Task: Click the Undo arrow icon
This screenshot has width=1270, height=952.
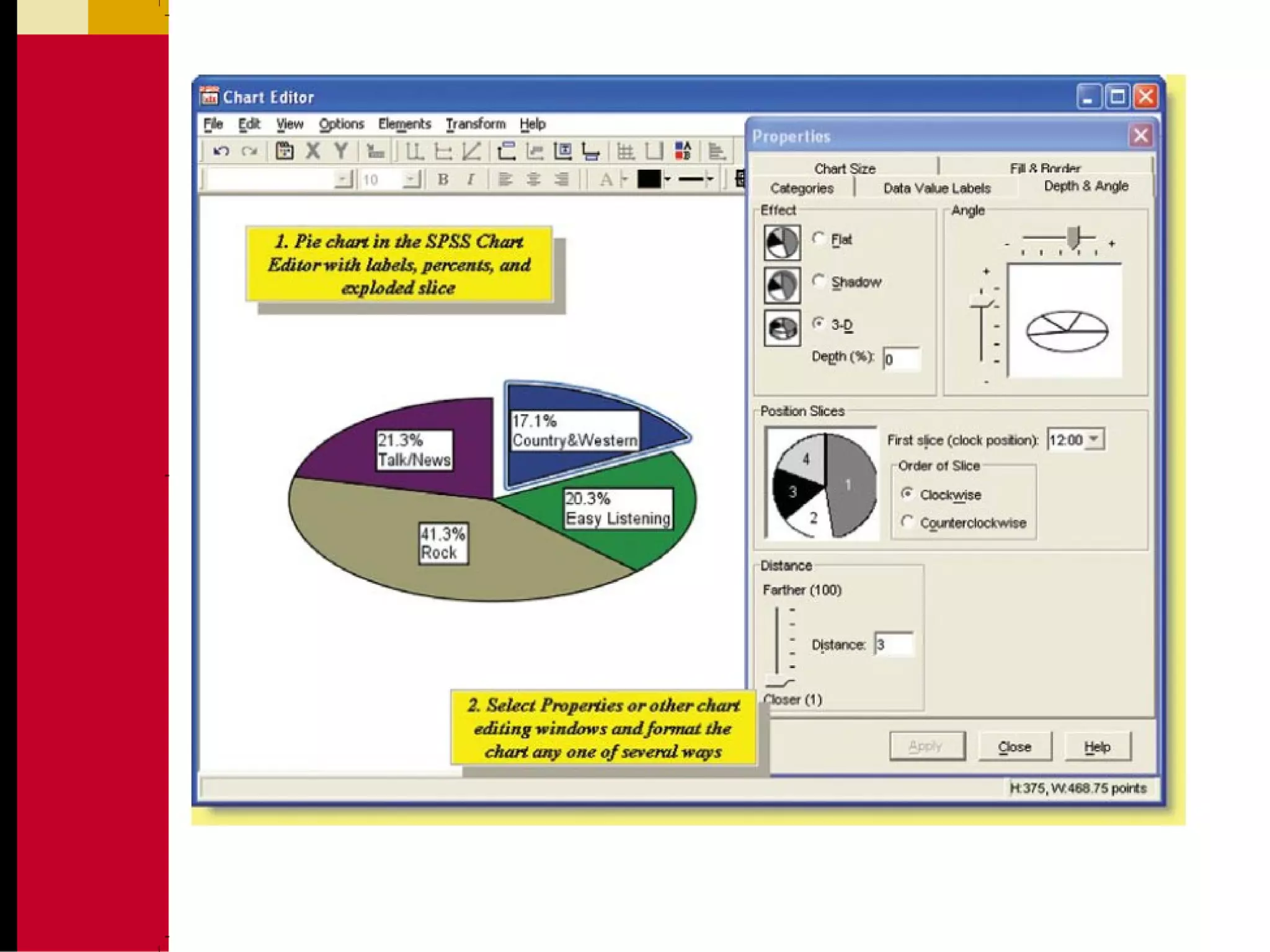Action: pos(221,151)
